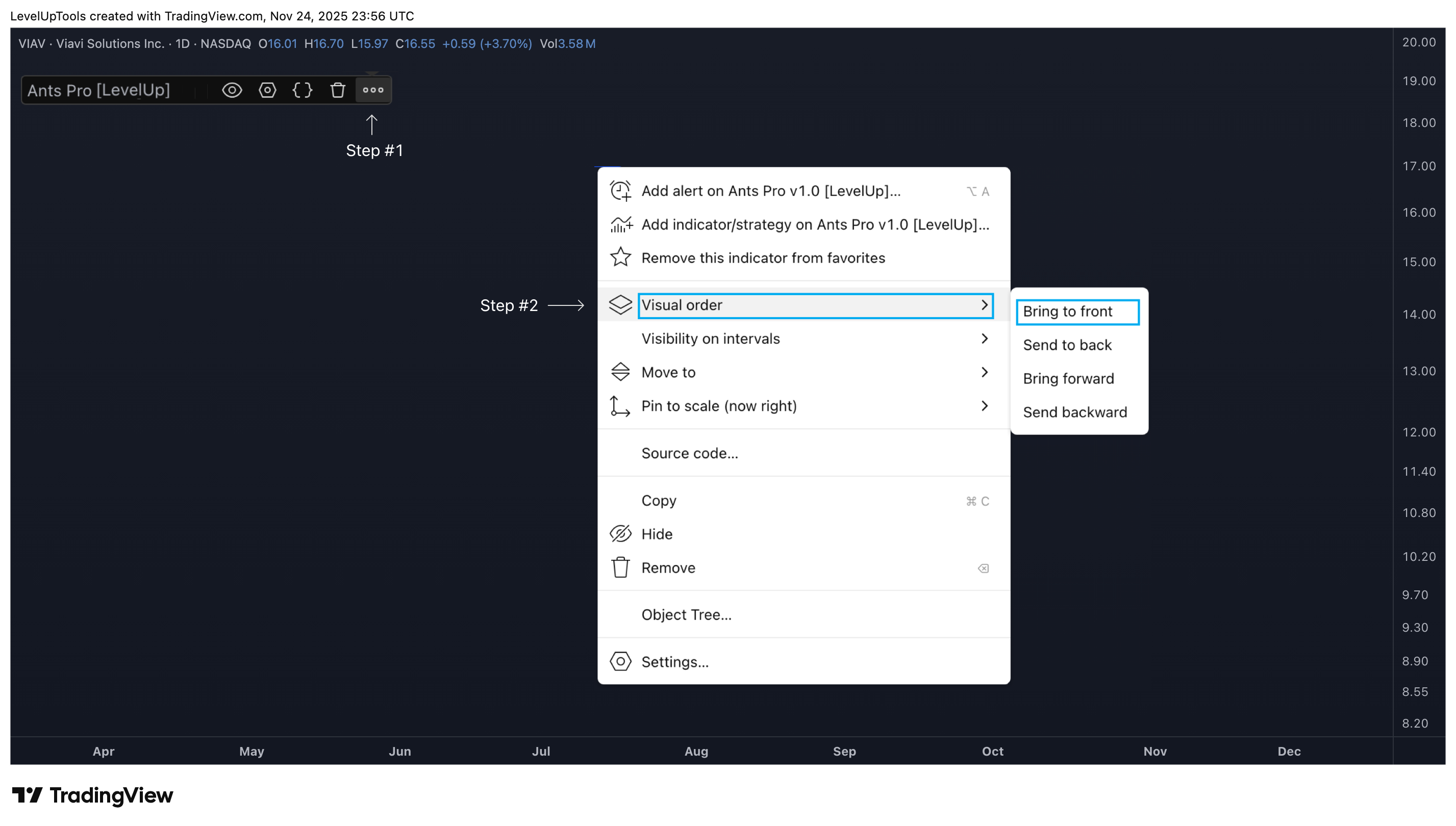Image resolution: width=1456 pixels, height=826 pixels.
Task: Click the Oct label on time axis
Action: point(992,752)
